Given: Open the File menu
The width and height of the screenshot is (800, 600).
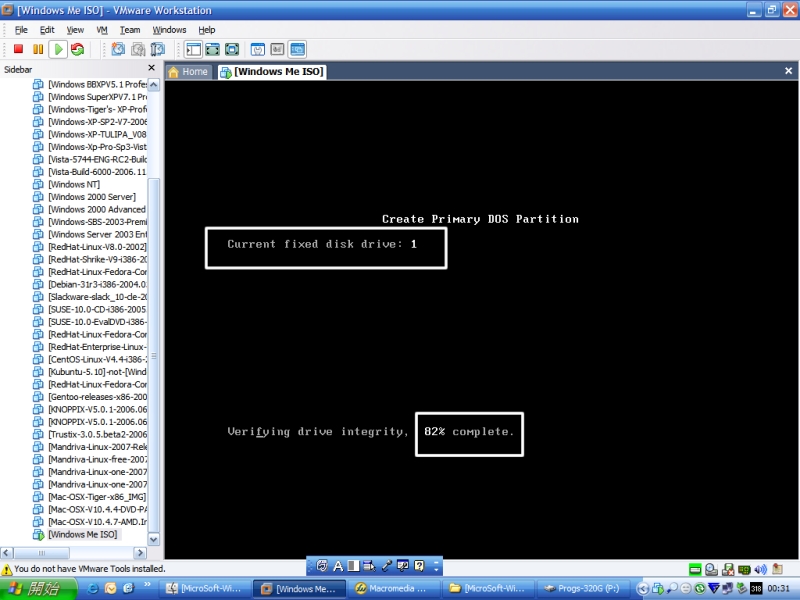Looking at the screenshot, I should 21,30.
